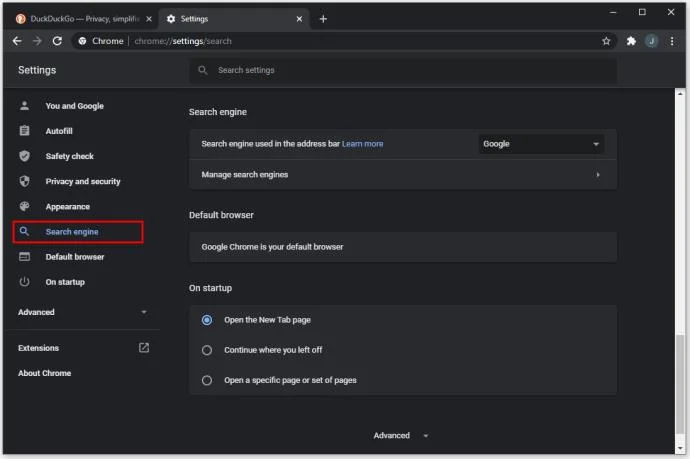The image size is (690, 459).
Task: Click Google Chrome is your default browser text
Action: [272, 247]
